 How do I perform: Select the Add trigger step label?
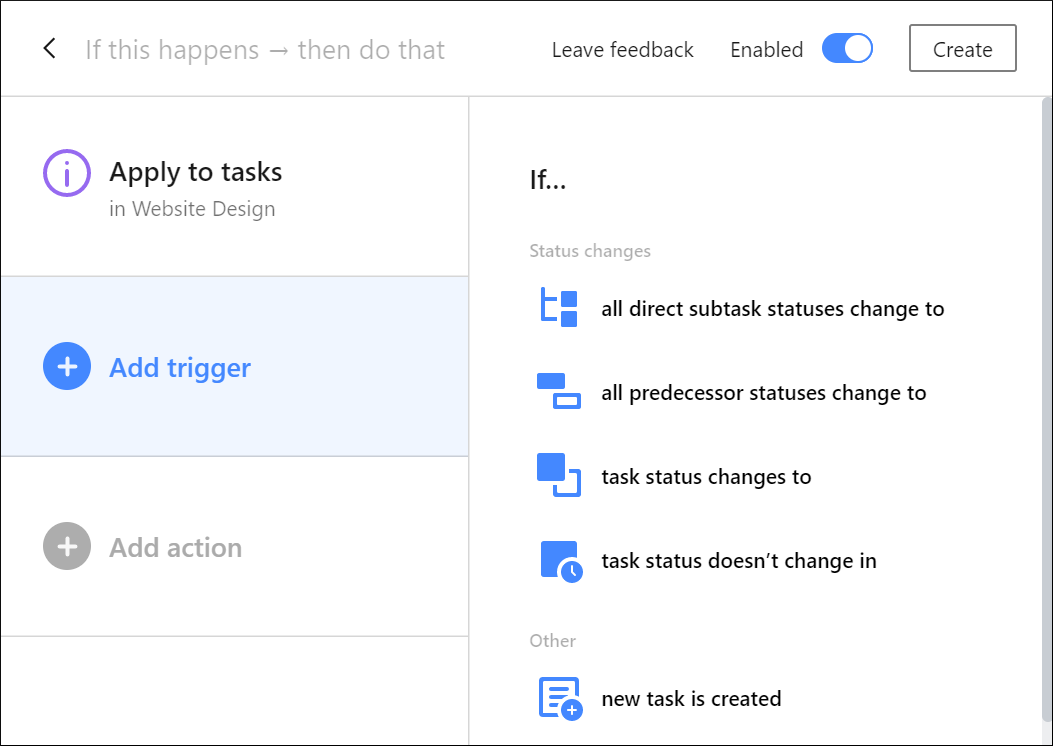click(180, 368)
